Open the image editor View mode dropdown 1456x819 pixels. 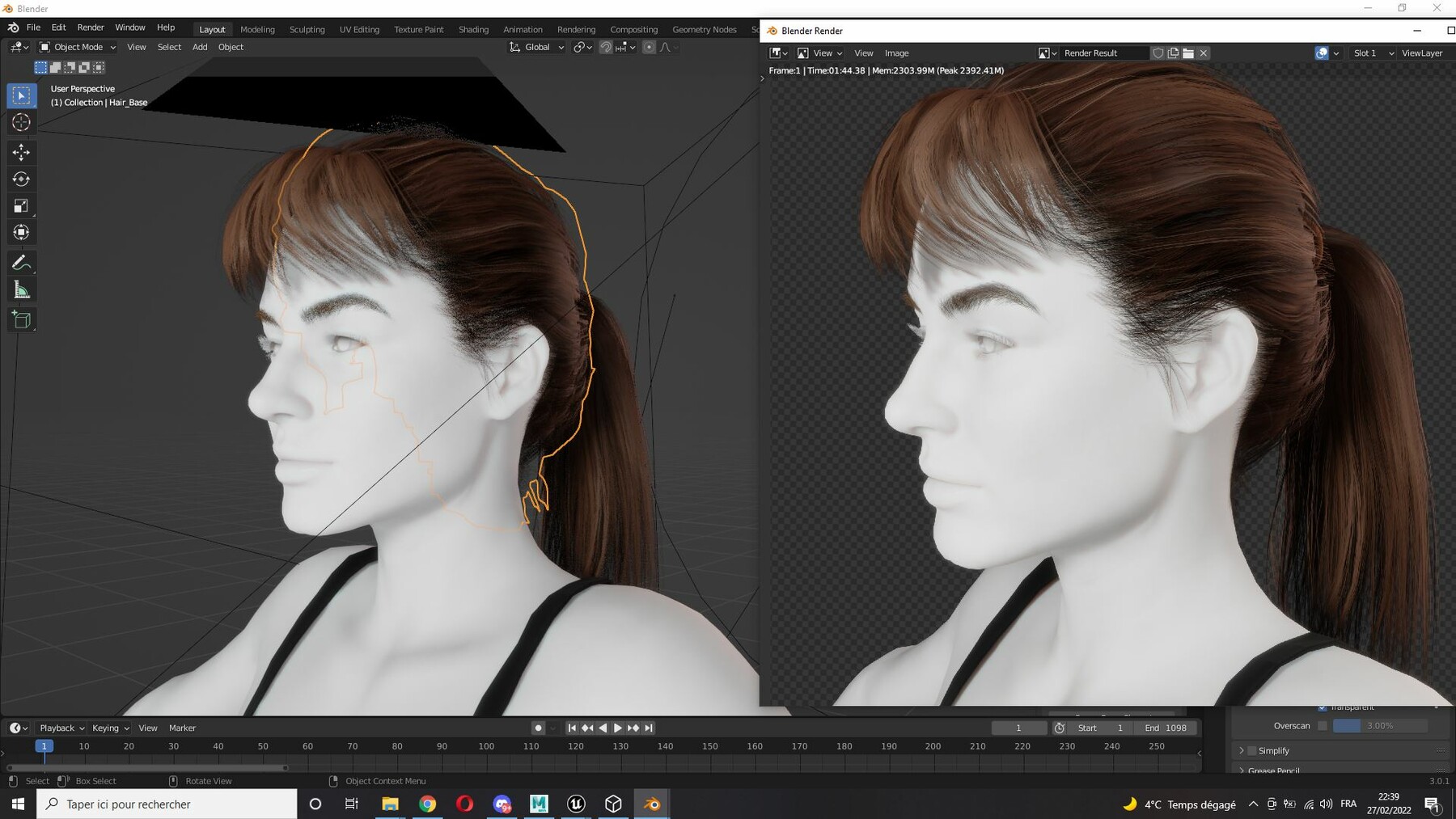[820, 53]
